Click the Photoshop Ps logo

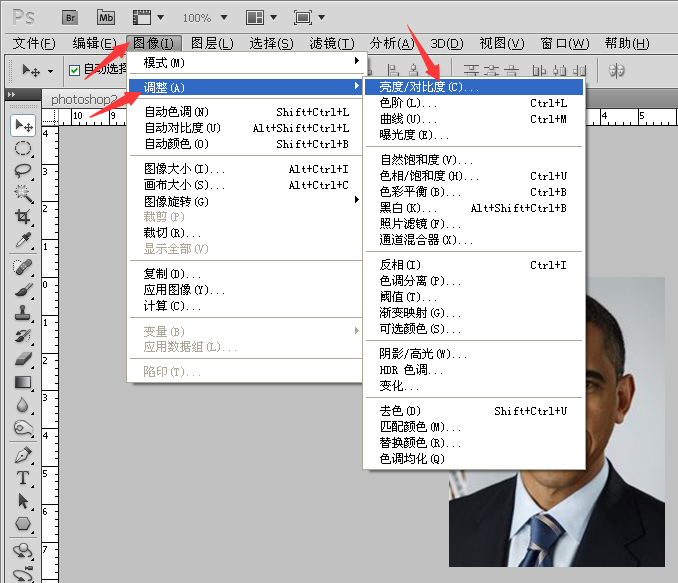point(23,18)
